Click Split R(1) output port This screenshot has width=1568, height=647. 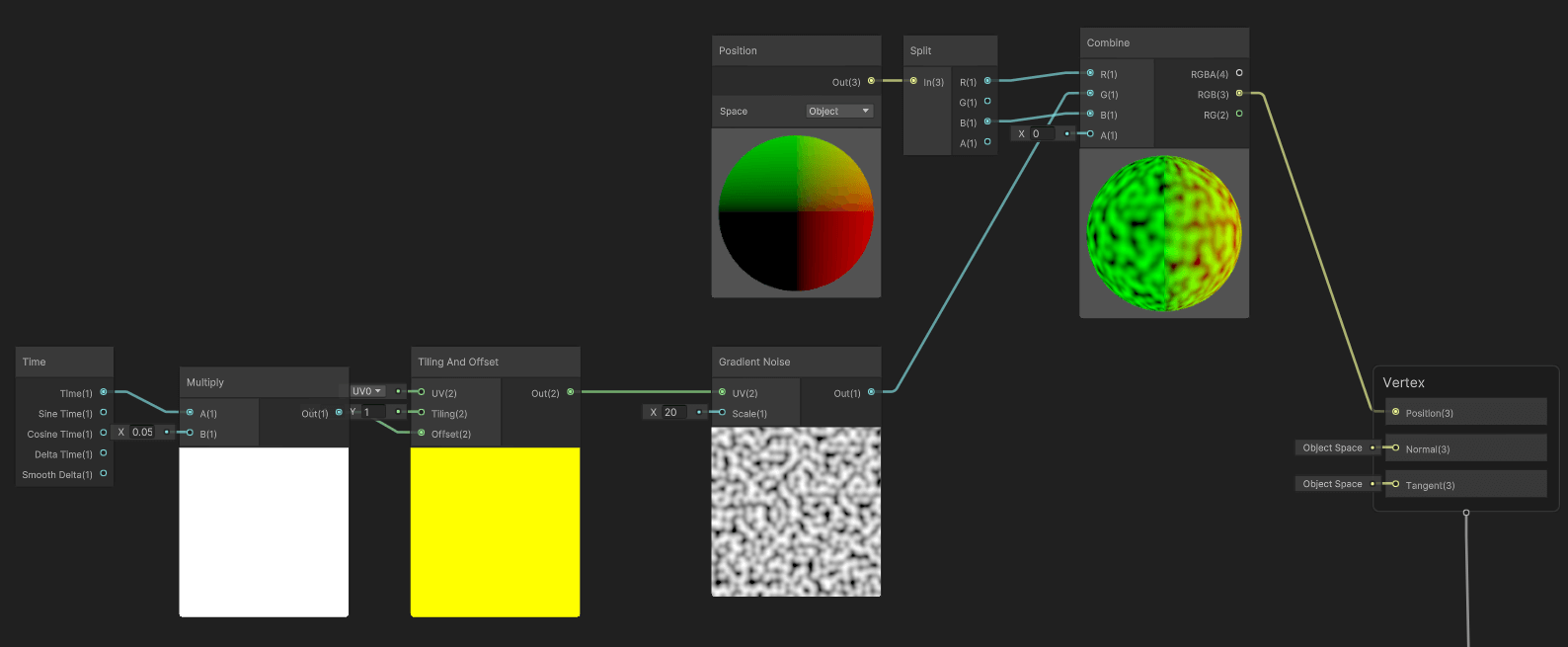987,81
